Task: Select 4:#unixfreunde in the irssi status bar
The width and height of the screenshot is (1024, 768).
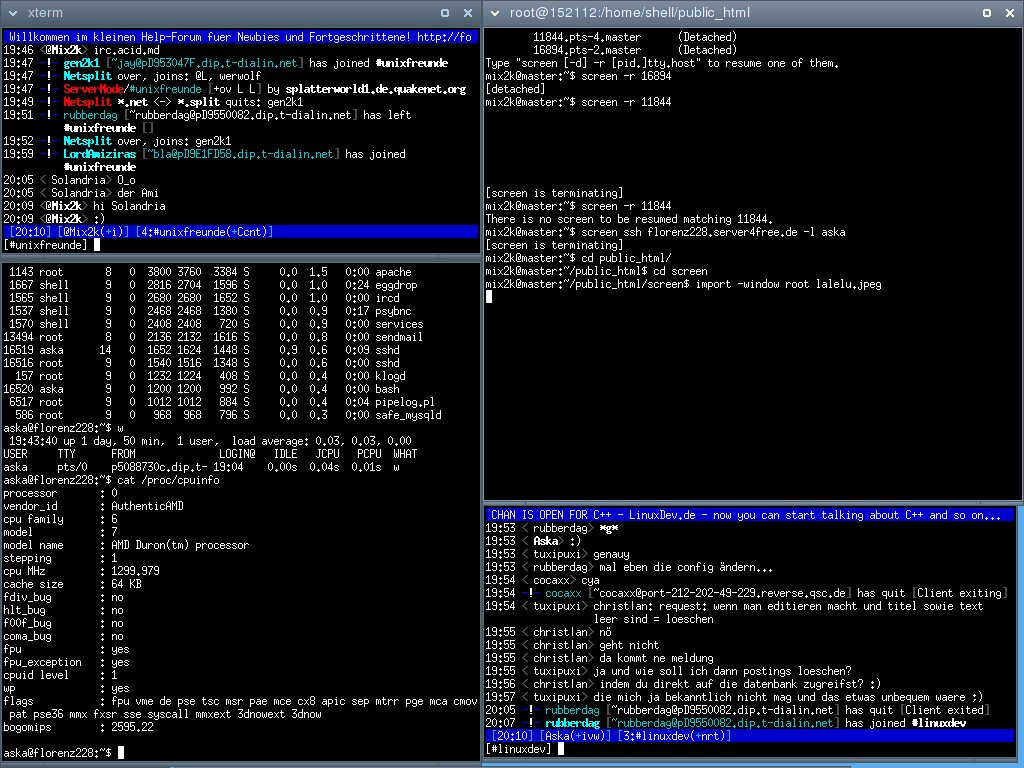Action: coord(183,232)
